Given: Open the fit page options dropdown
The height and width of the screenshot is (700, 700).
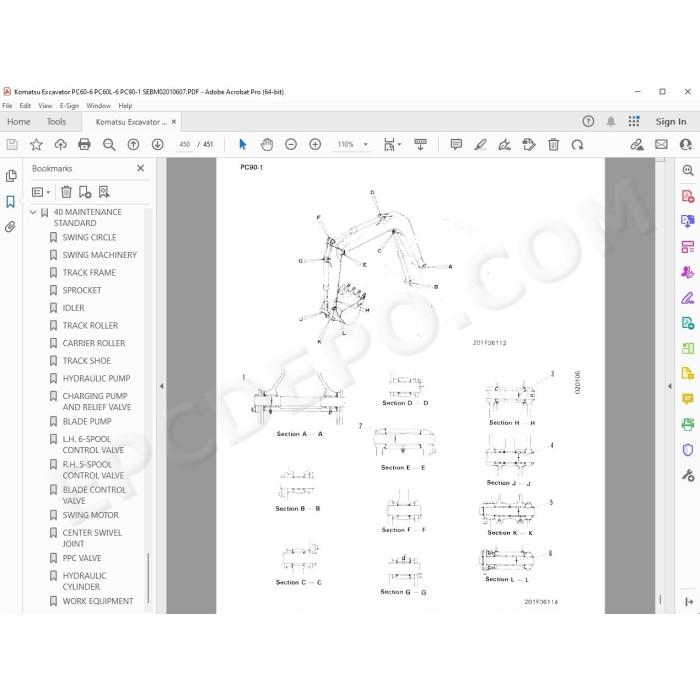Looking at the screenshot, I should (392, 145).
